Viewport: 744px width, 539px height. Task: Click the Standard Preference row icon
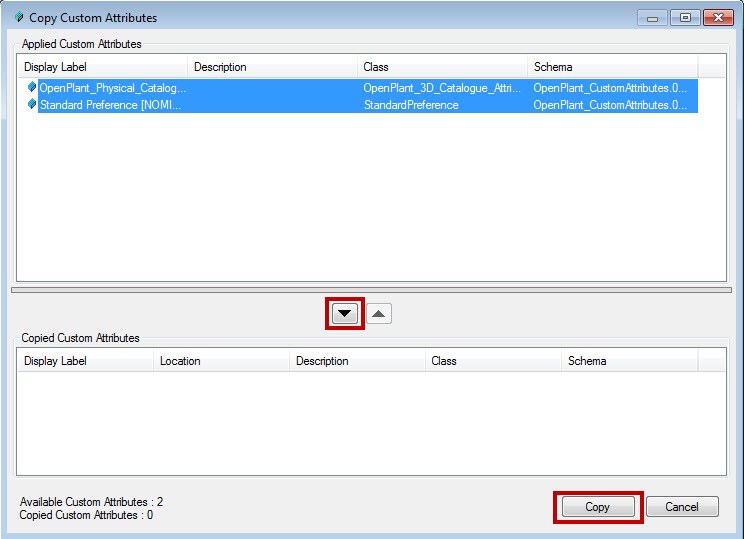pos(32,104)
